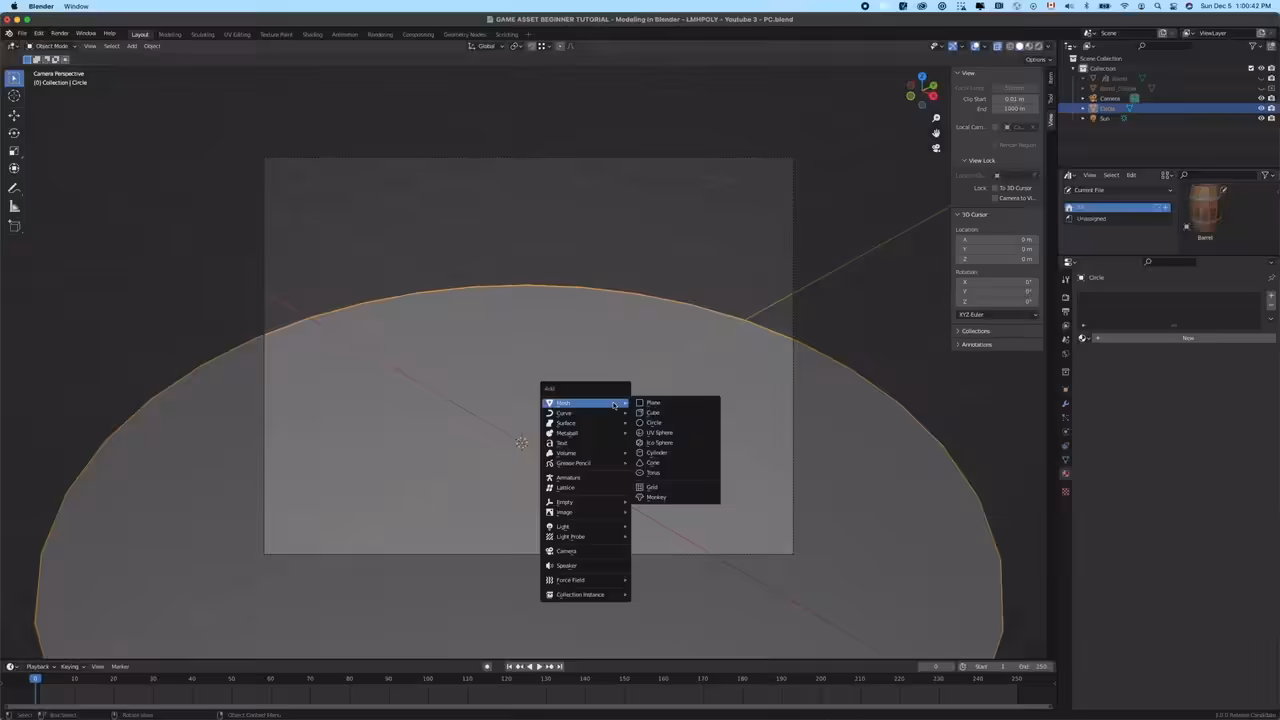Activate the Rotate tool

pos(14,133)
